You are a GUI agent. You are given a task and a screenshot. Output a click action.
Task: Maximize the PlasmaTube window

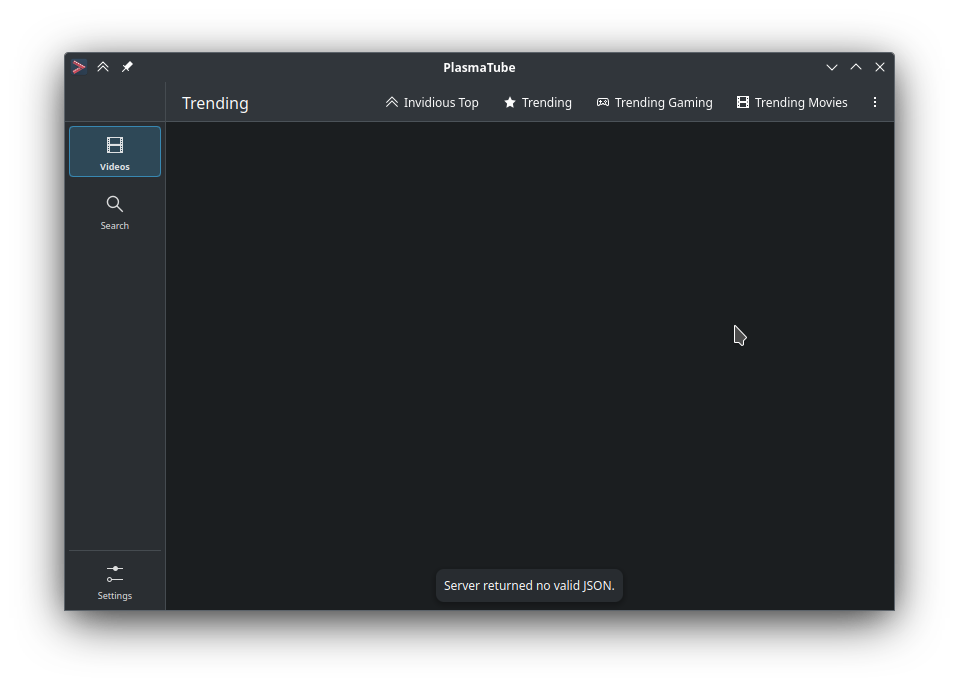pos(856,67)
